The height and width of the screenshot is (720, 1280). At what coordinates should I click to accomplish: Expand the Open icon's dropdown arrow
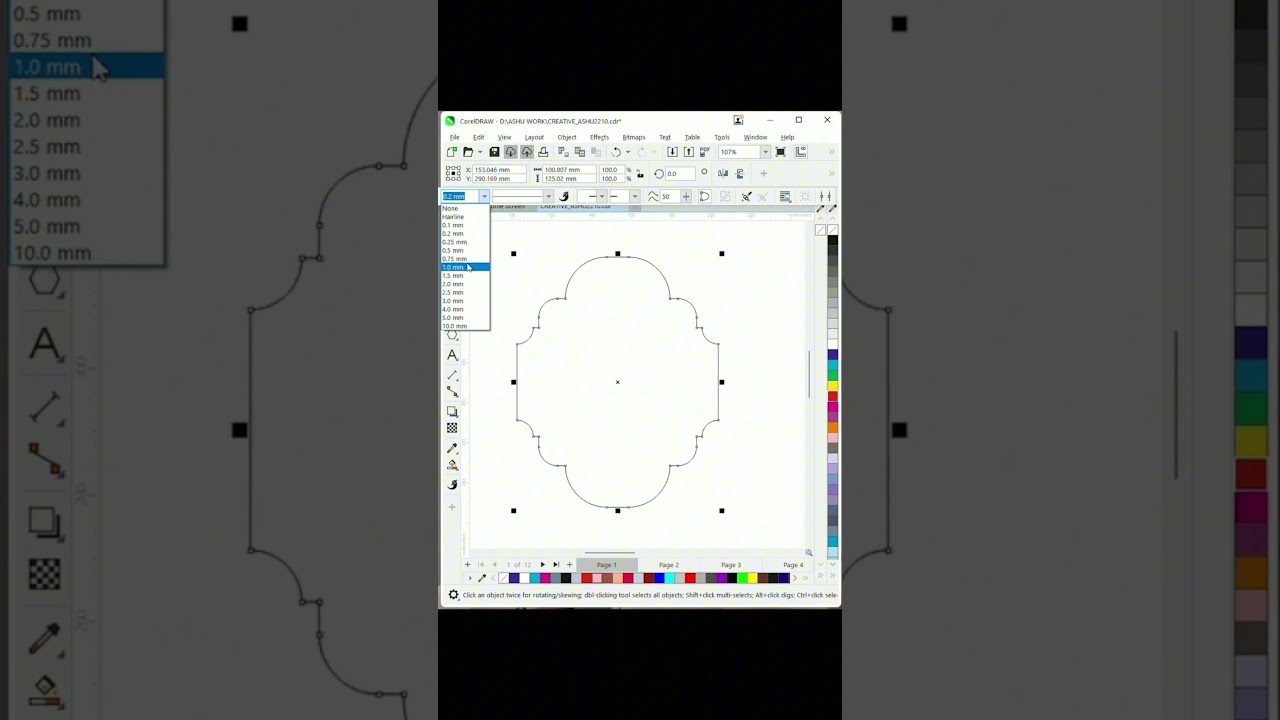pos(480,152)
